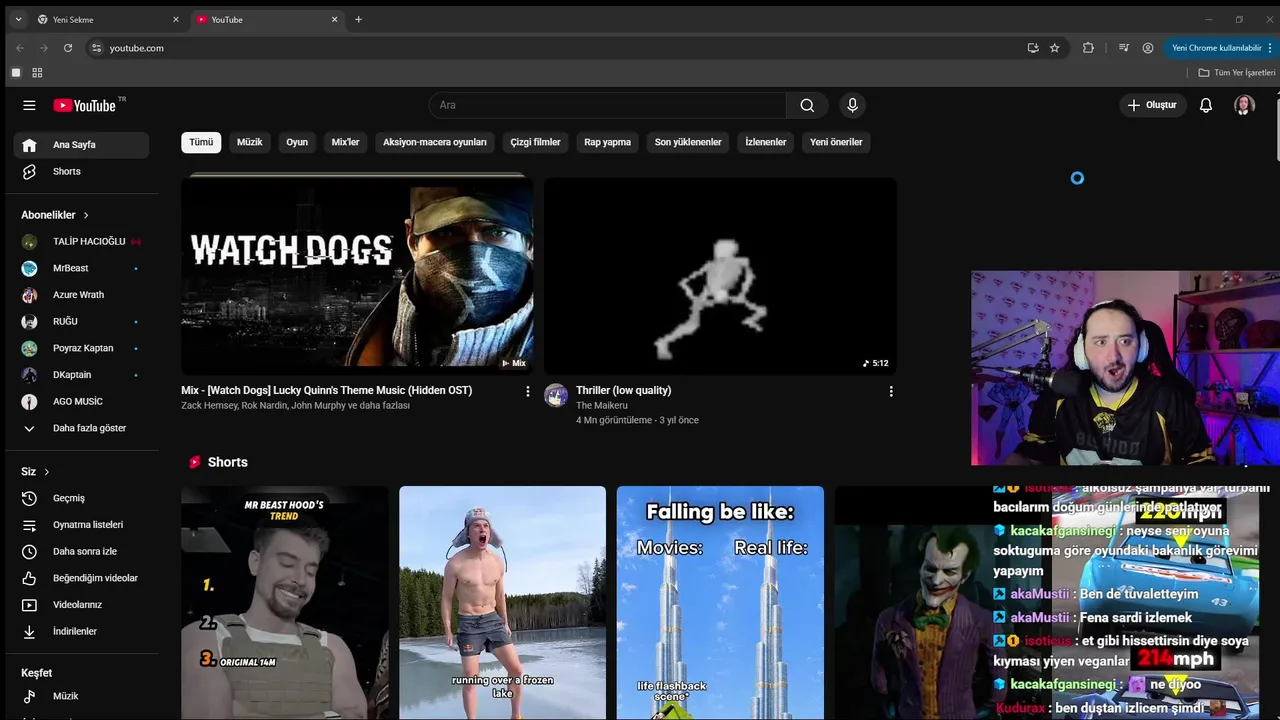Image resolution: width=1280 pixels, height=720 pixels.
Task: Click the YouTube logo
Action: (85, 105)
